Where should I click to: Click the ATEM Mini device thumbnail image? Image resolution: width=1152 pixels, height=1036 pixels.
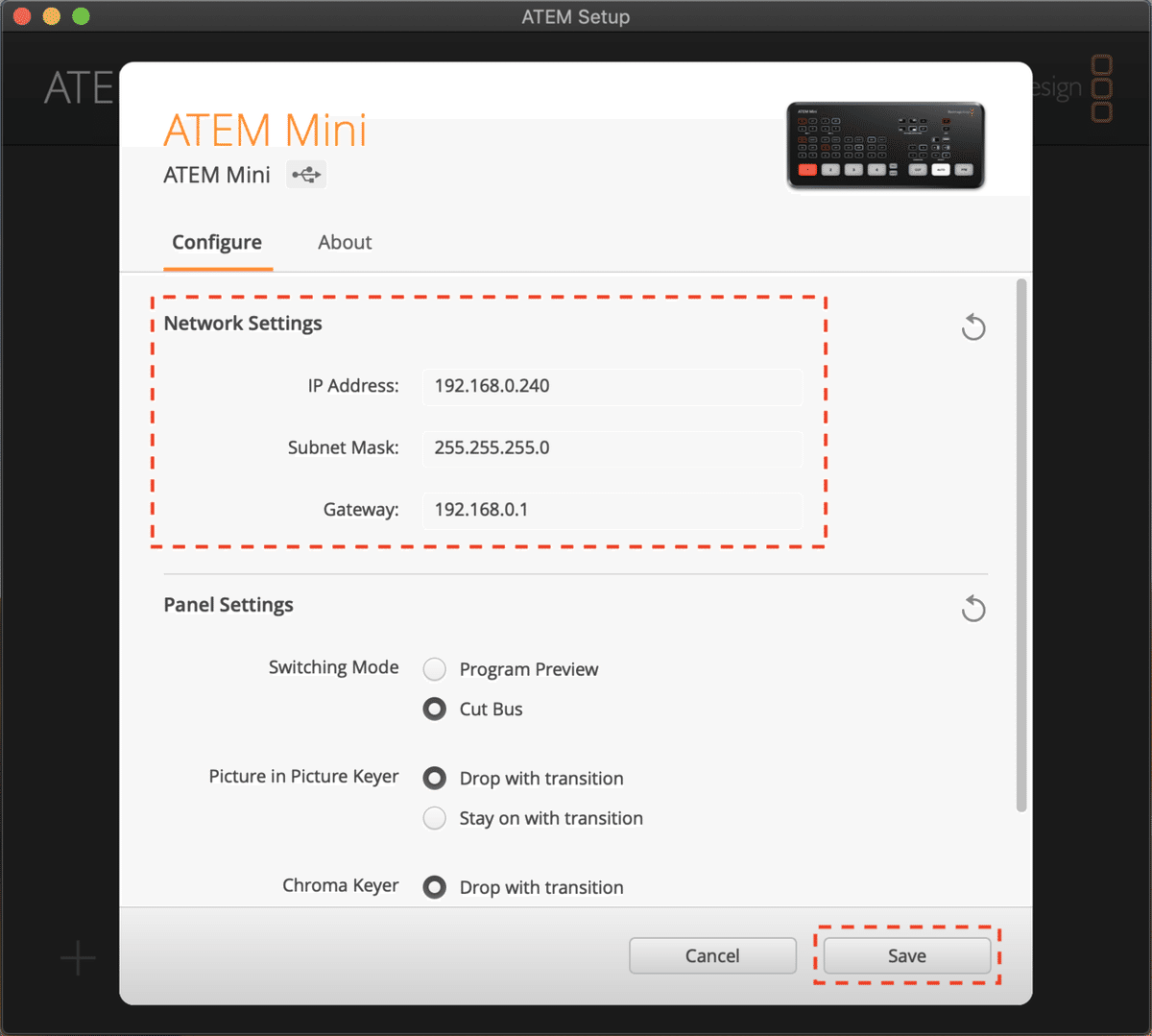click(x=885, y=145)
